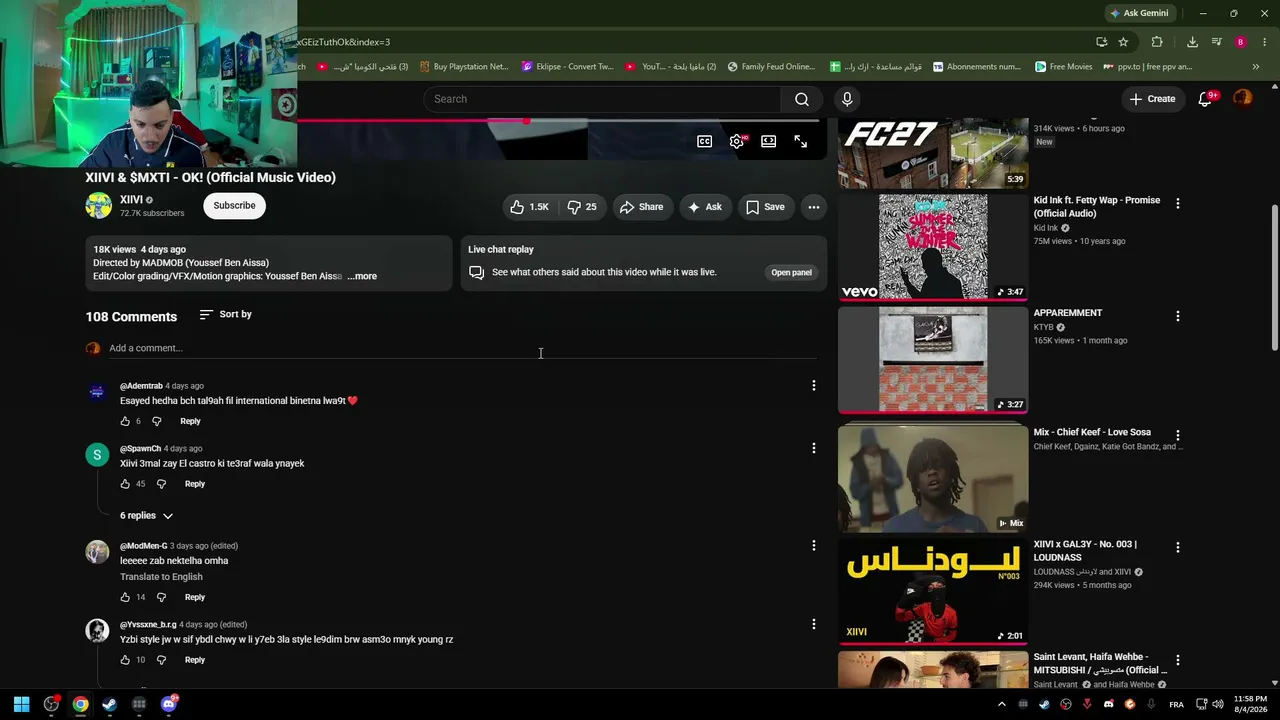Open Buy Playstation Net bookmark
The height and width of the screenshot is (720, 1280).
[464, 67]
